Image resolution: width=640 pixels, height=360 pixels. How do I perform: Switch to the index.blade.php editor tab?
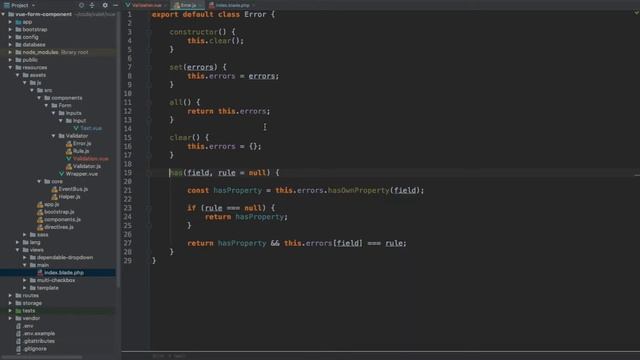(x=231, y=5)
